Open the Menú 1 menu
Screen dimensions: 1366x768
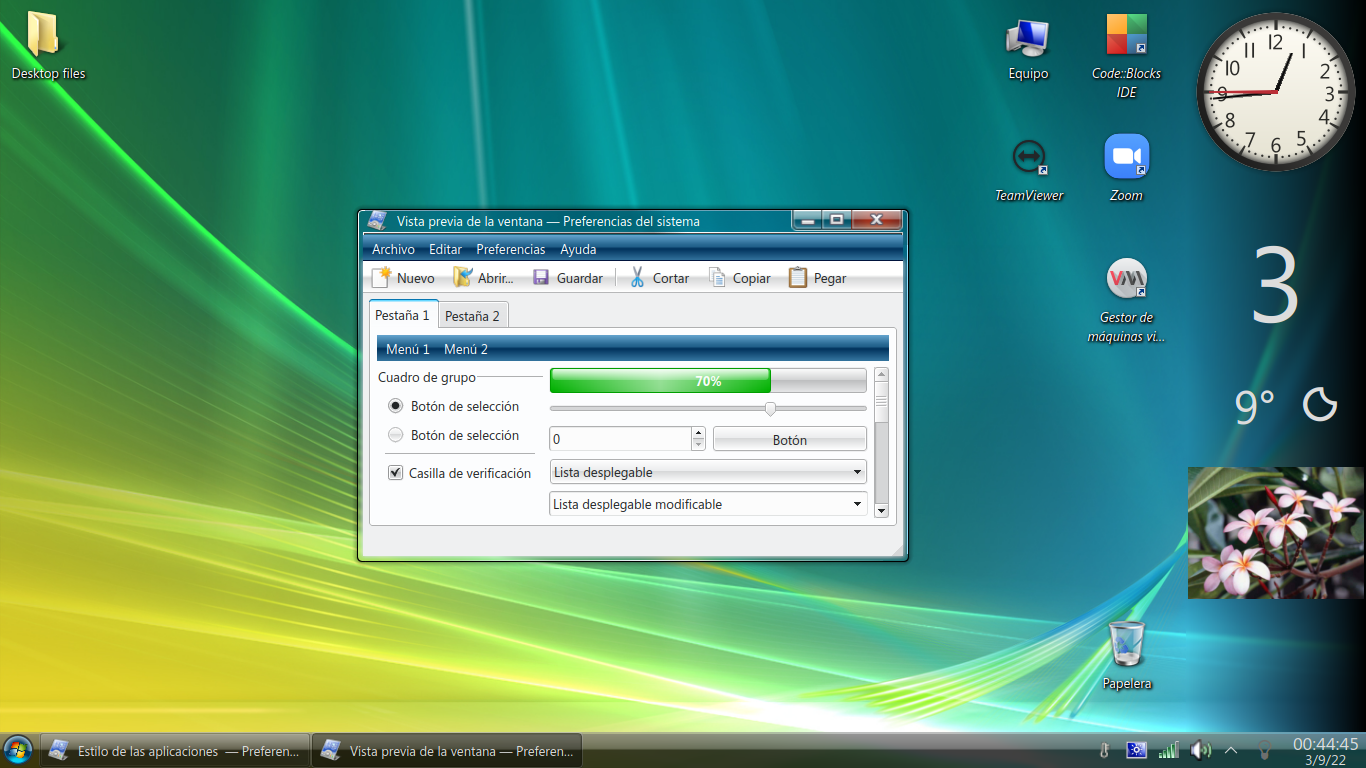pos(409,349)
